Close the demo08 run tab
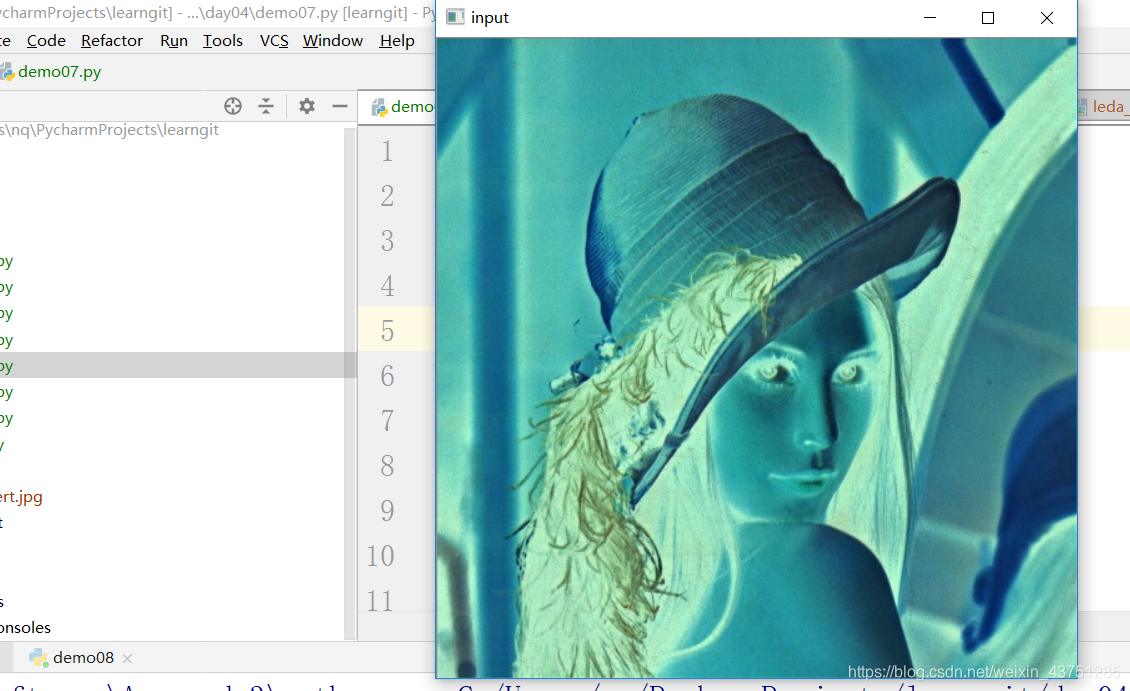This screenshot has width=1130, height=691. [x=128, y=659]
